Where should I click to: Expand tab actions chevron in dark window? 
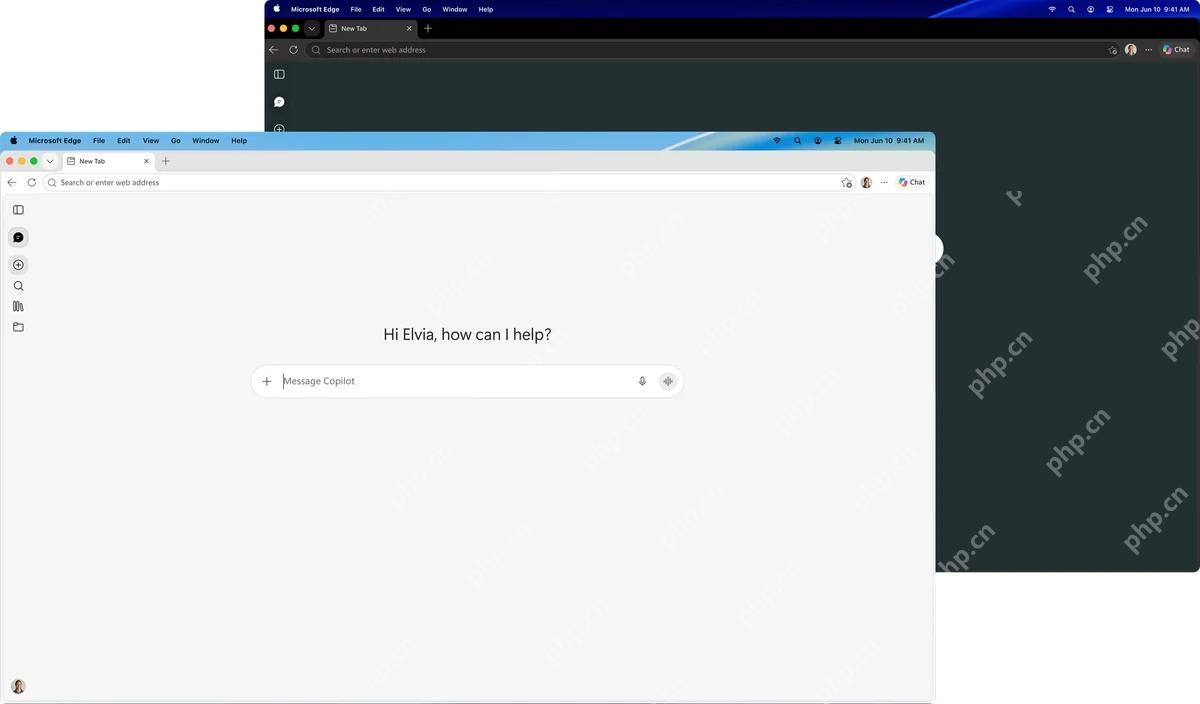click(312, 28)
